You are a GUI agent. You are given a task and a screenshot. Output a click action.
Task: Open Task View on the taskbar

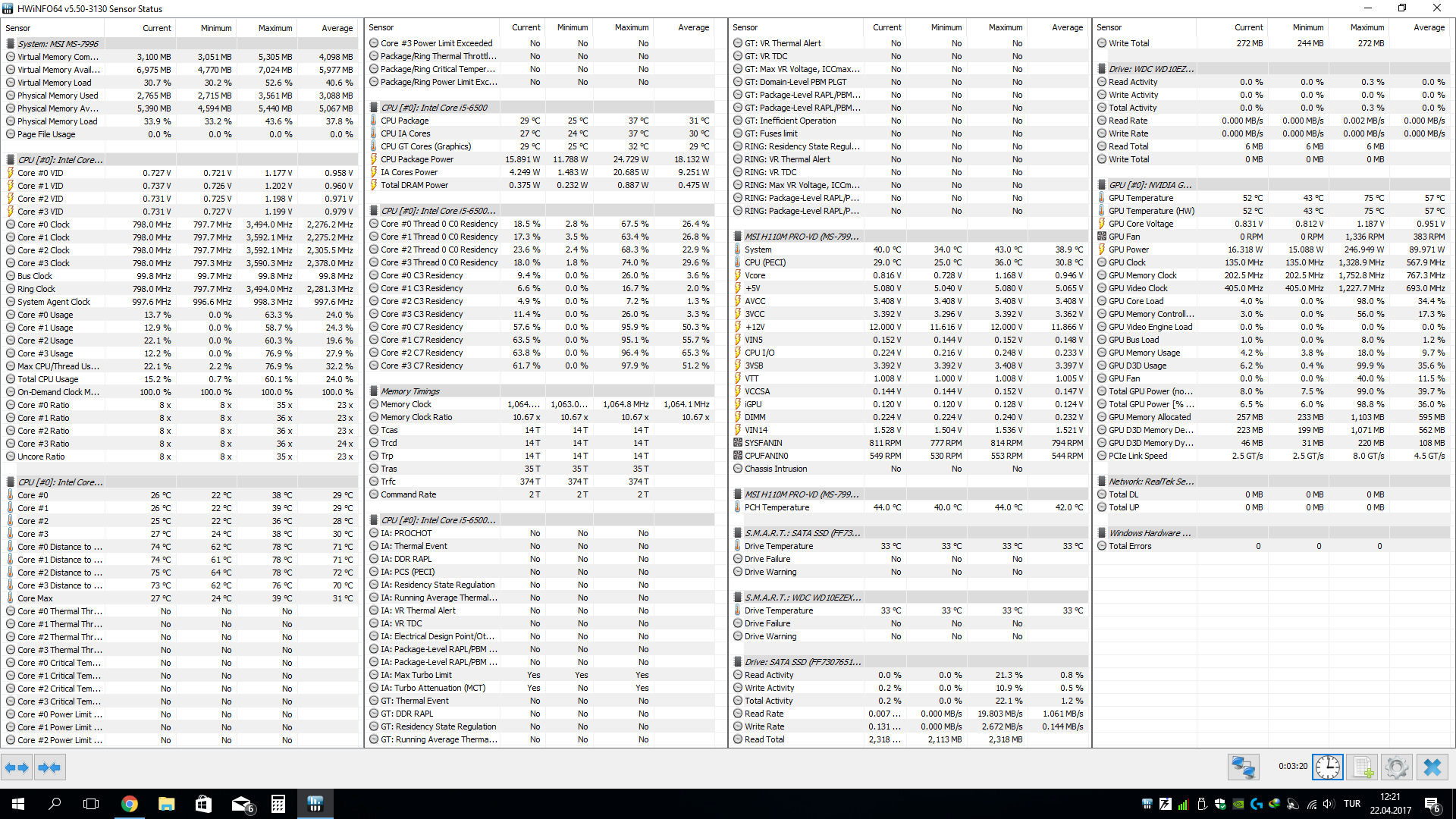tap(91, 804)
